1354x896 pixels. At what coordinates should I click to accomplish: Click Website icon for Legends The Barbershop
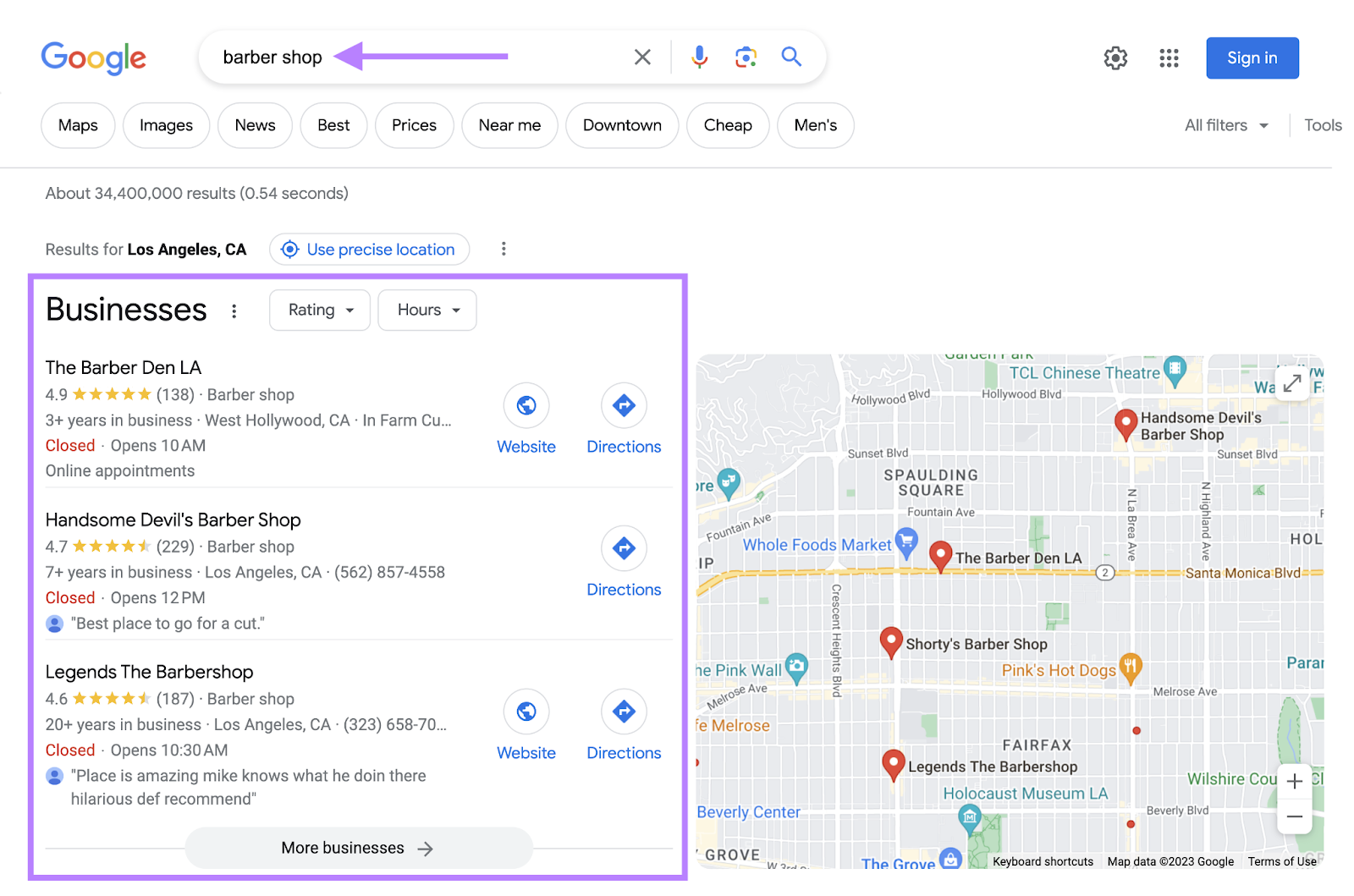pos(526,712)
